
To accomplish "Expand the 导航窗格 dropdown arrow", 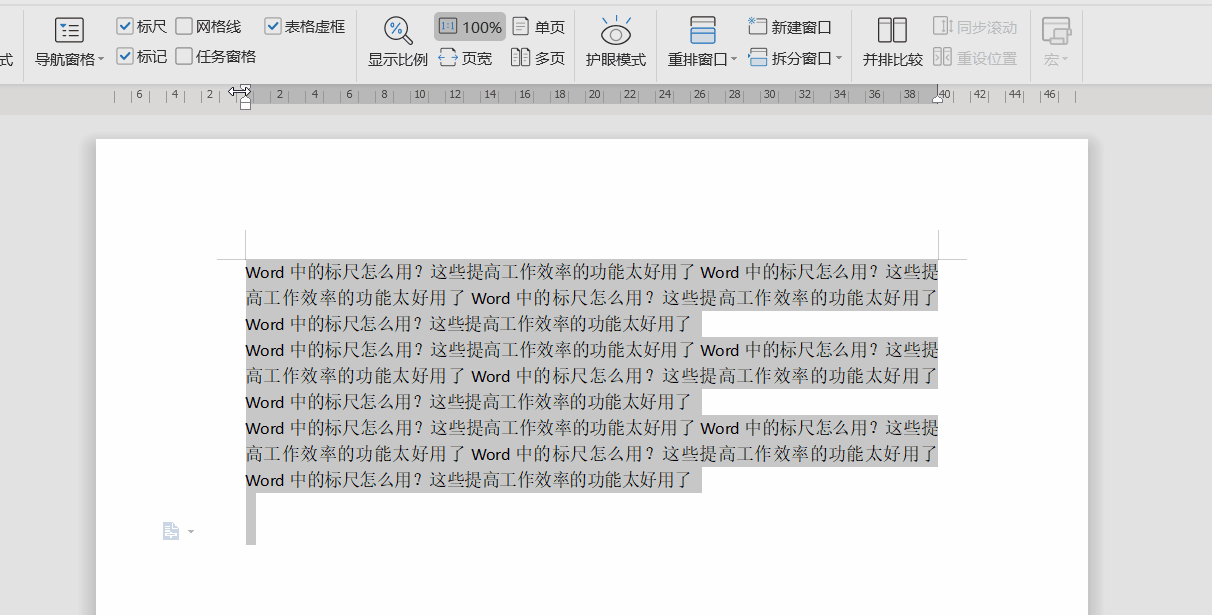I will [101, 60].
